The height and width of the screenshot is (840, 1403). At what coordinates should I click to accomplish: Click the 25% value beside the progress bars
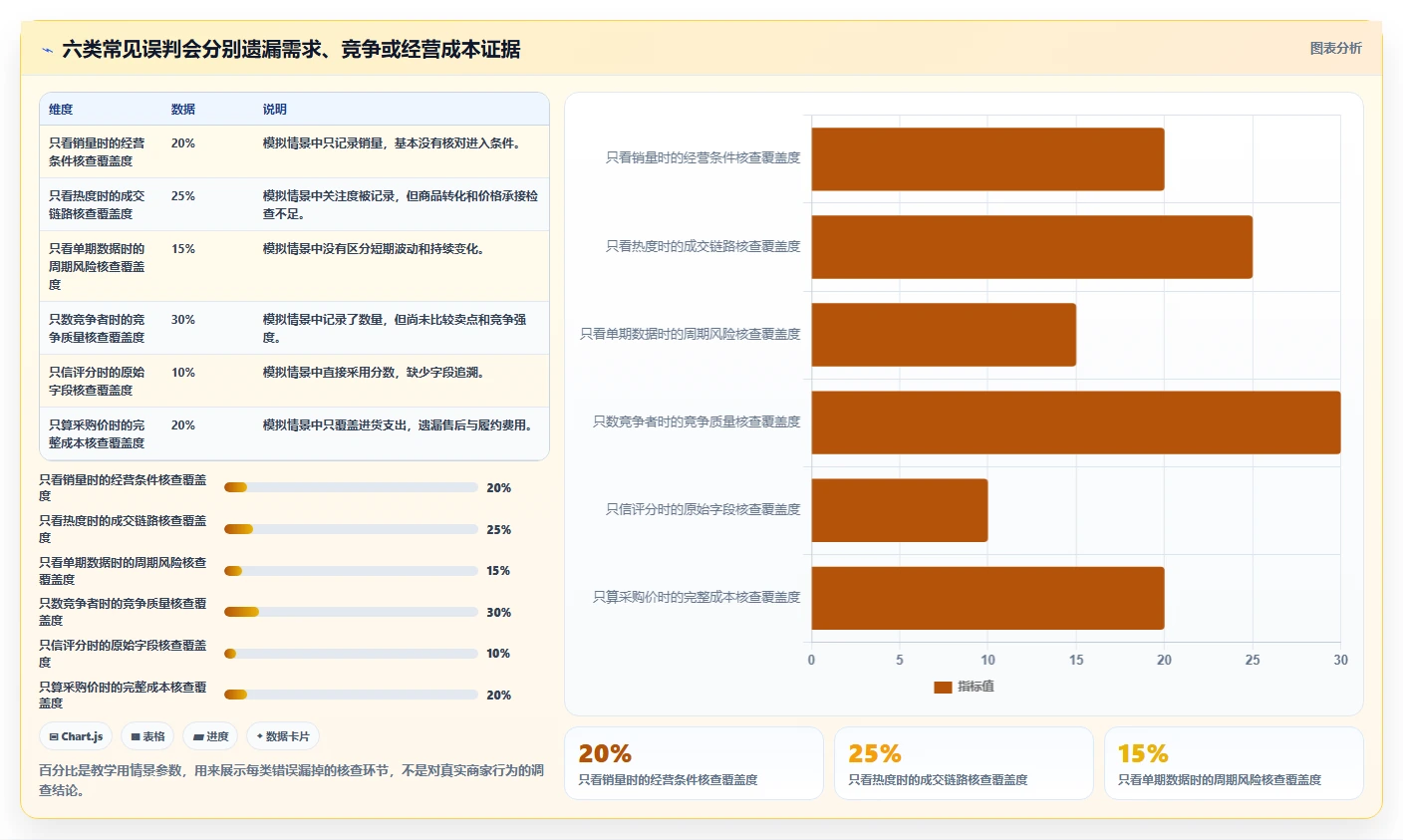click(499, 530)
